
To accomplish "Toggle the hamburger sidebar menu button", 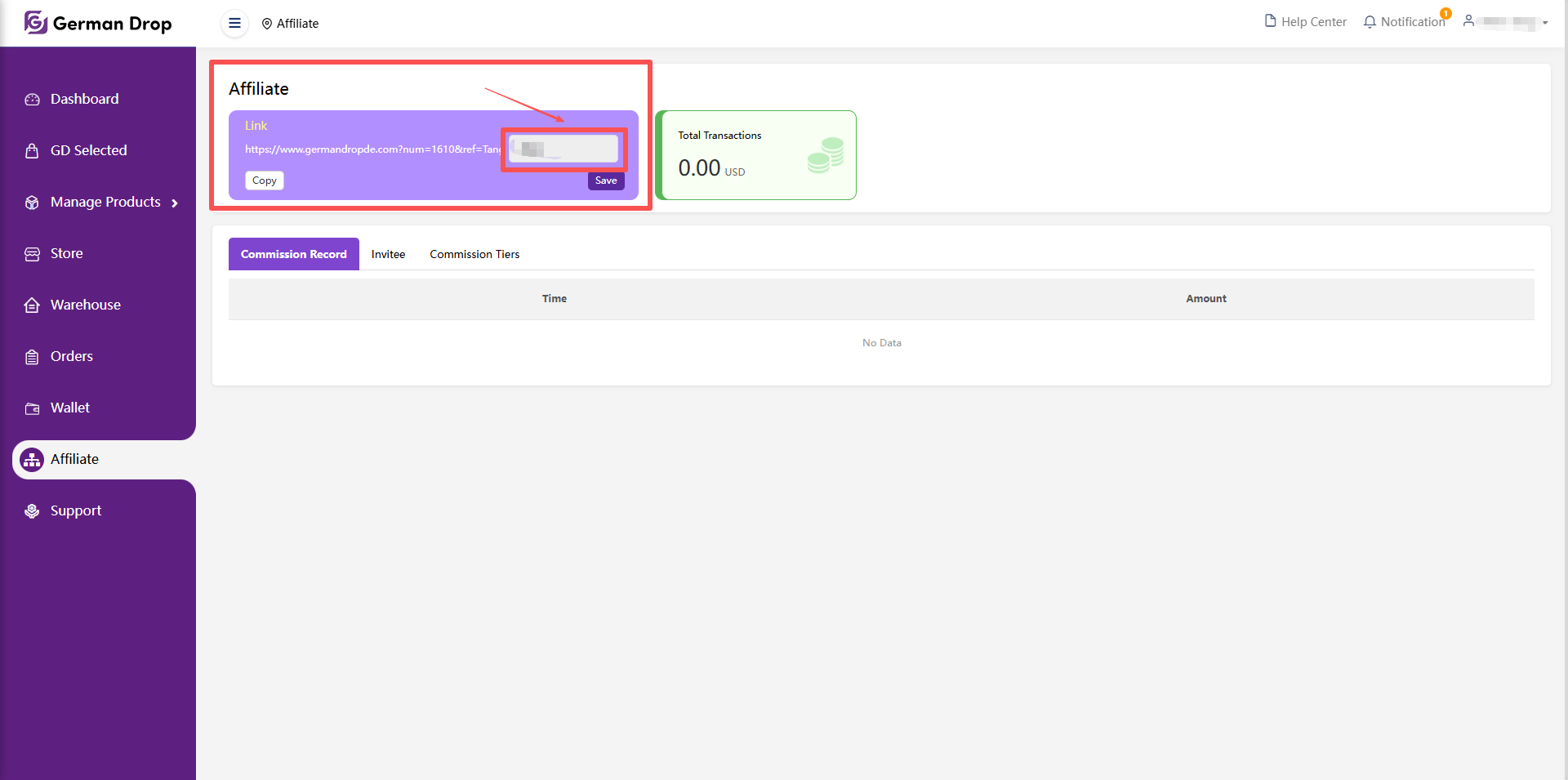I will 234,24.
